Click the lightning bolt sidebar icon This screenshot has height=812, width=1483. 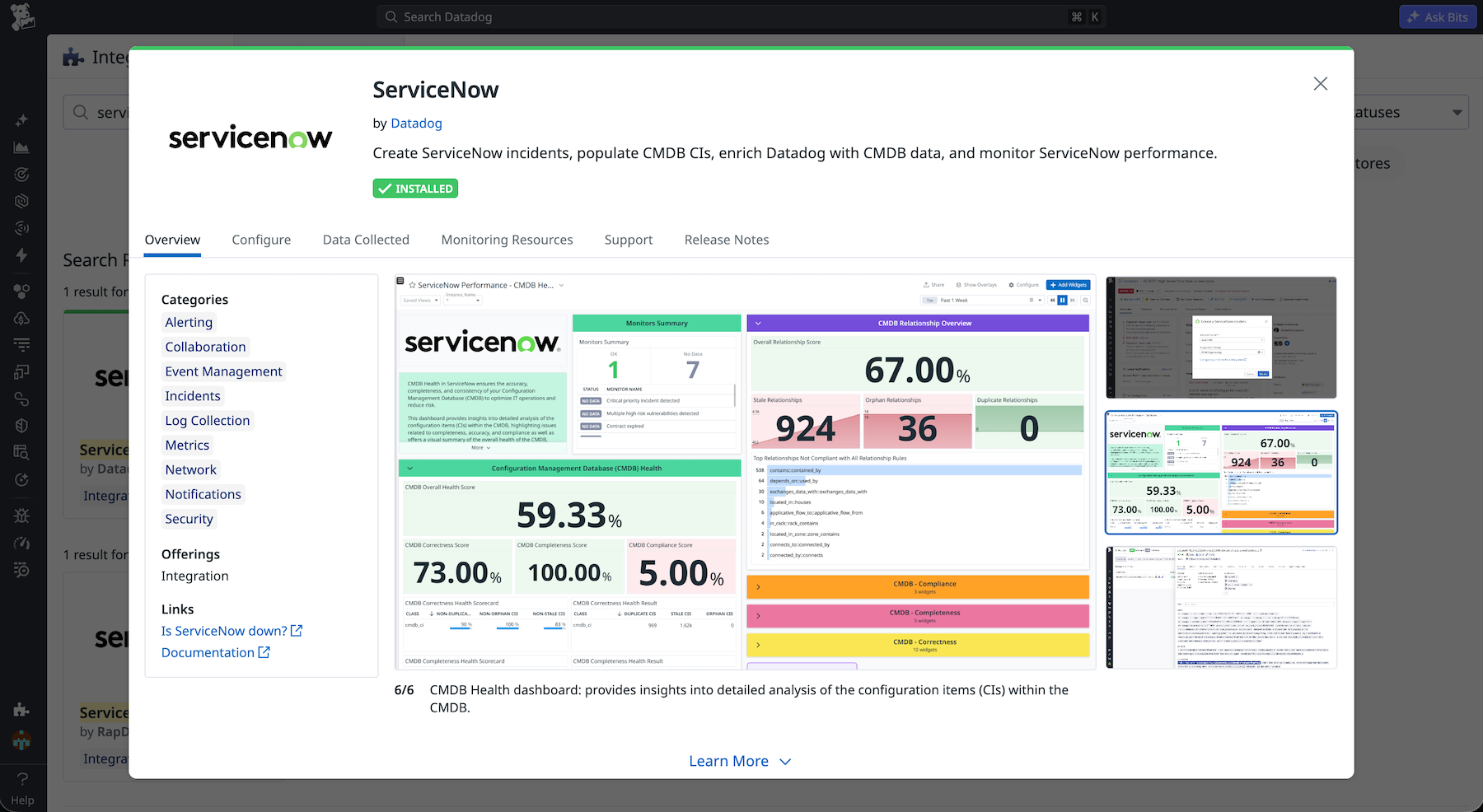click(x=22, y=255)
